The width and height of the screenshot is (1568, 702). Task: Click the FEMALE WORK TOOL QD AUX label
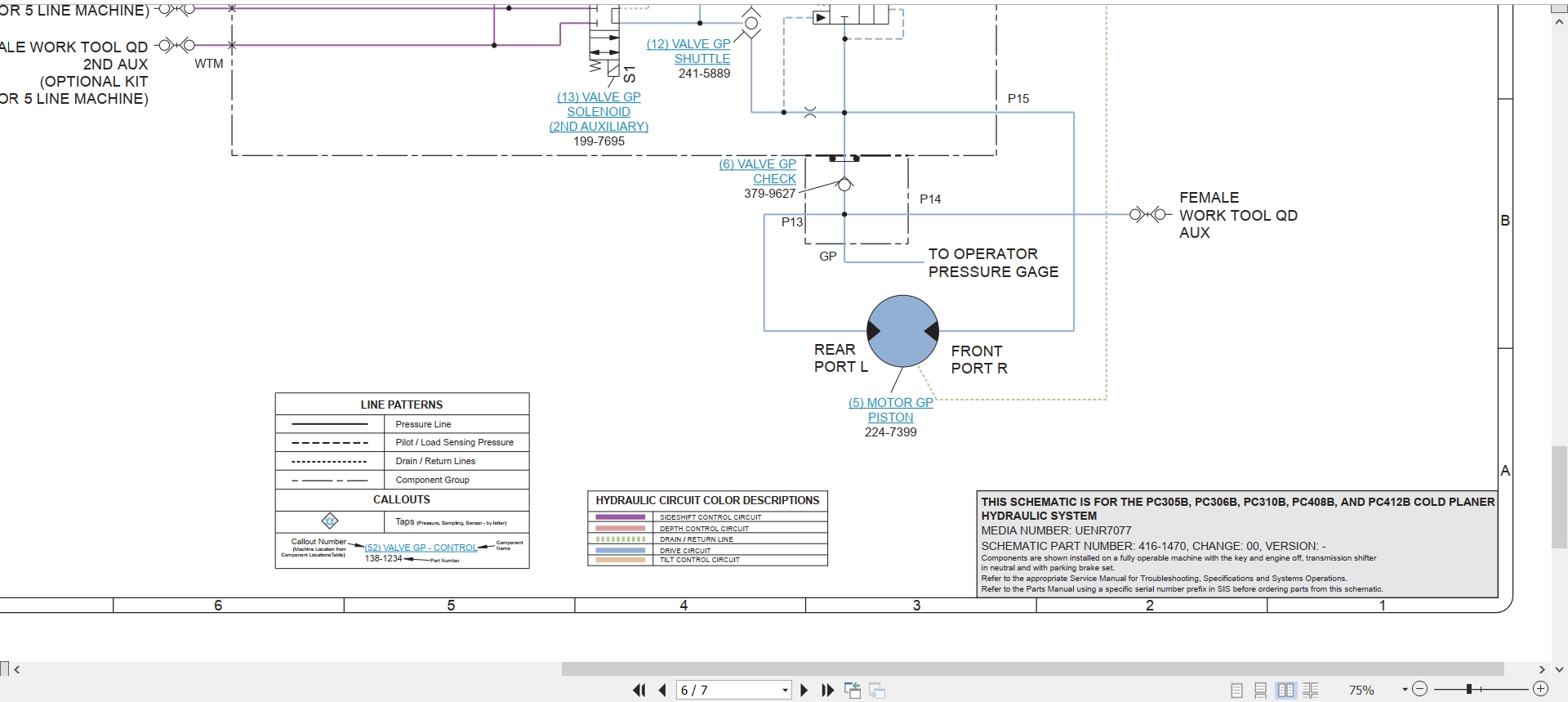[1238, 215]
